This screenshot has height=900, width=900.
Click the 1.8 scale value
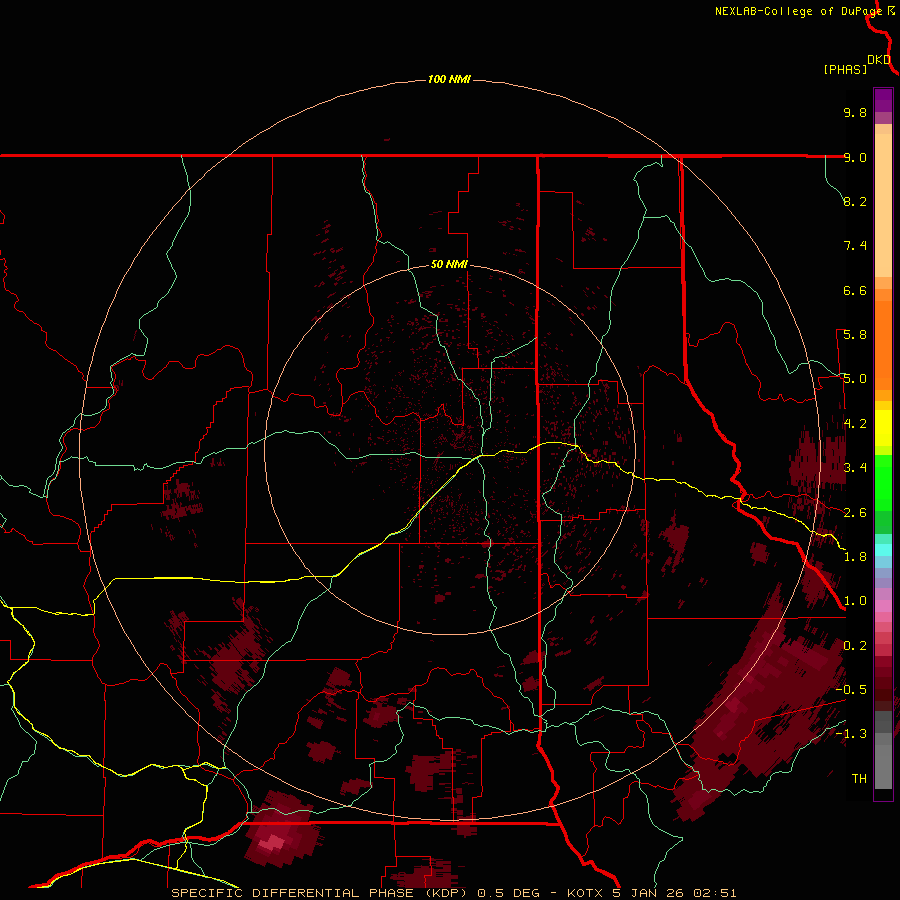tap(855, 557)
